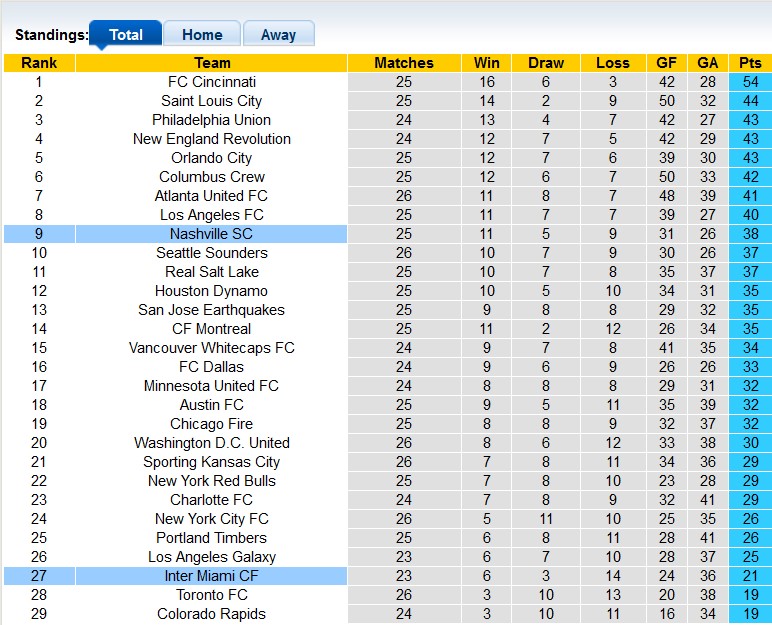Sort by the Pts column header
This screenshot has width=772, height=625.
[750, 63]
